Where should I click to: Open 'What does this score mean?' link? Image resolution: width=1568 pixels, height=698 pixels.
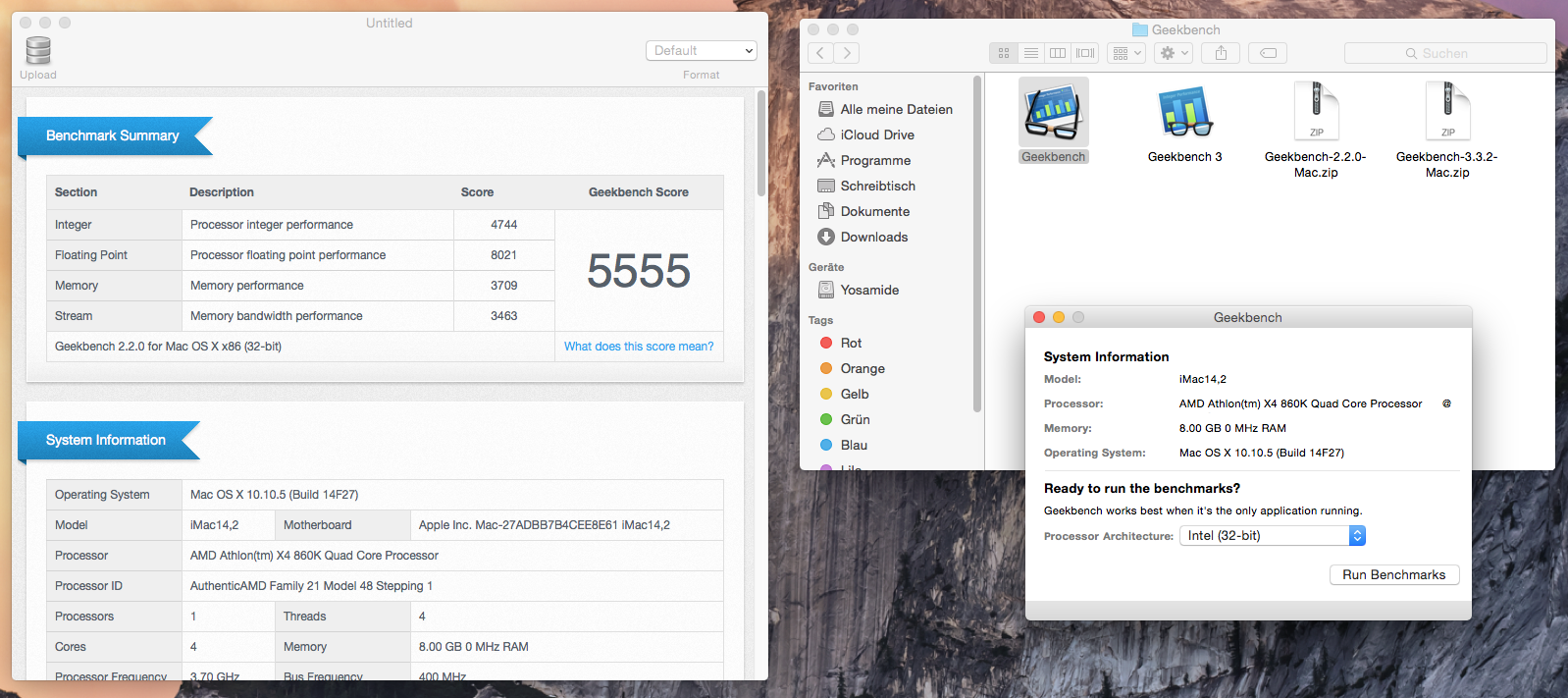pos(639,347)
